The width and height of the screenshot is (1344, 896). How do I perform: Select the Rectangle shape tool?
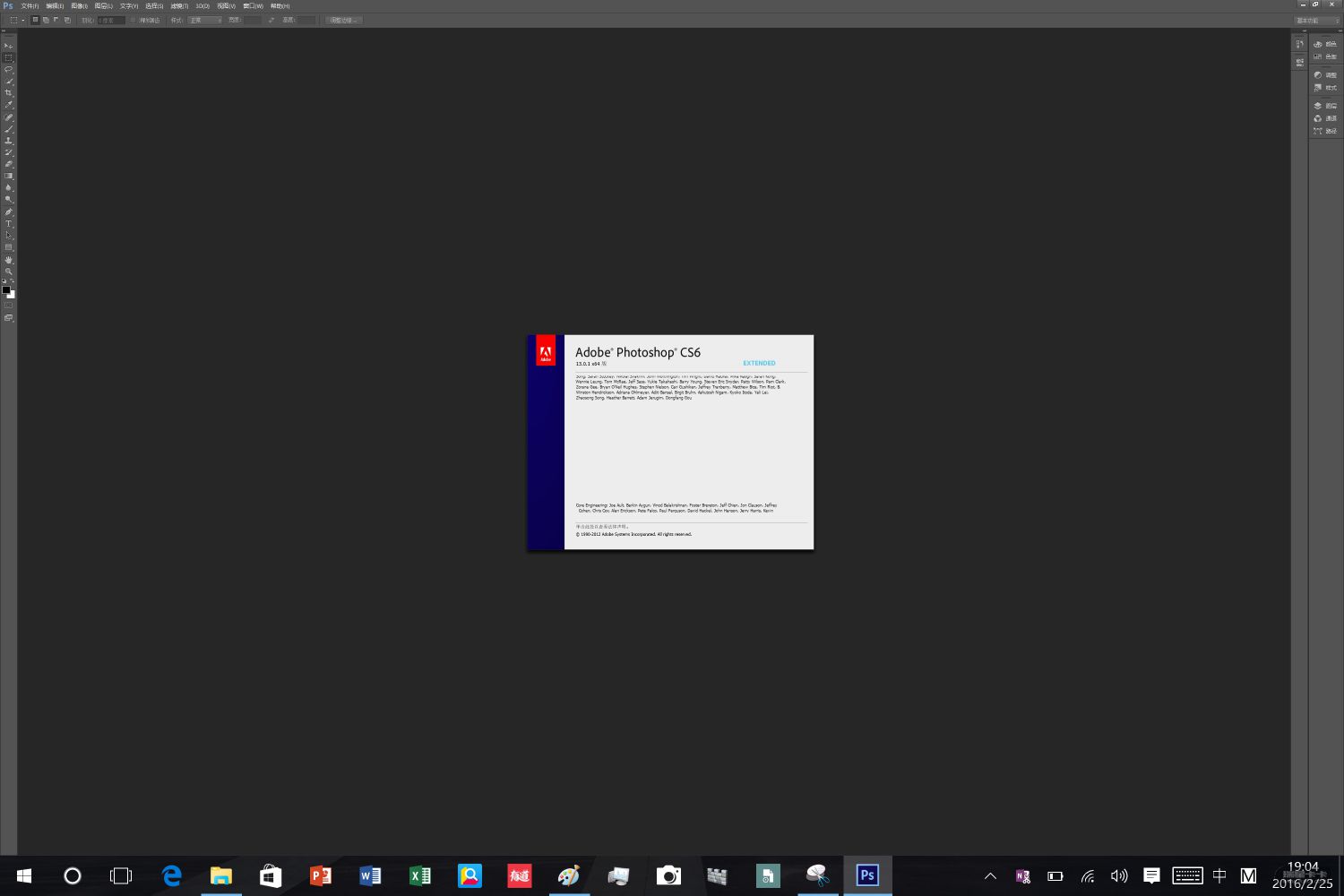click(9, 247)
